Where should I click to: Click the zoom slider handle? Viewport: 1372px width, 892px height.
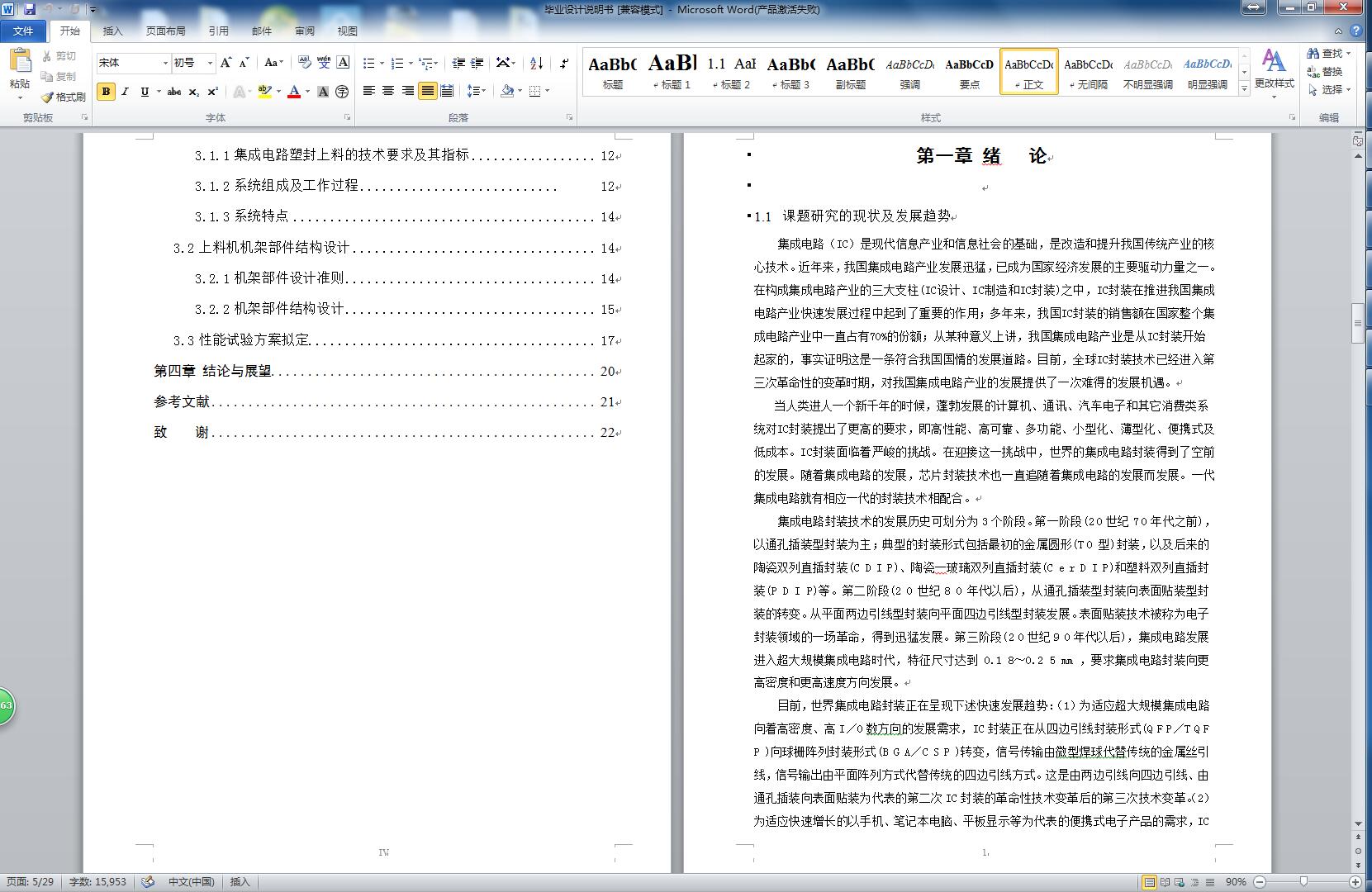(x=1304, y=882)
